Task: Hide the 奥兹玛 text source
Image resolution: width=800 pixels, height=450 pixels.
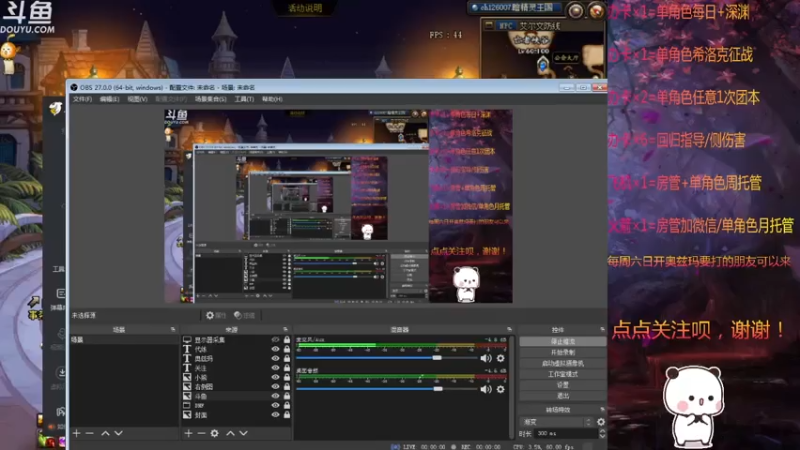Action: point(276,359)
